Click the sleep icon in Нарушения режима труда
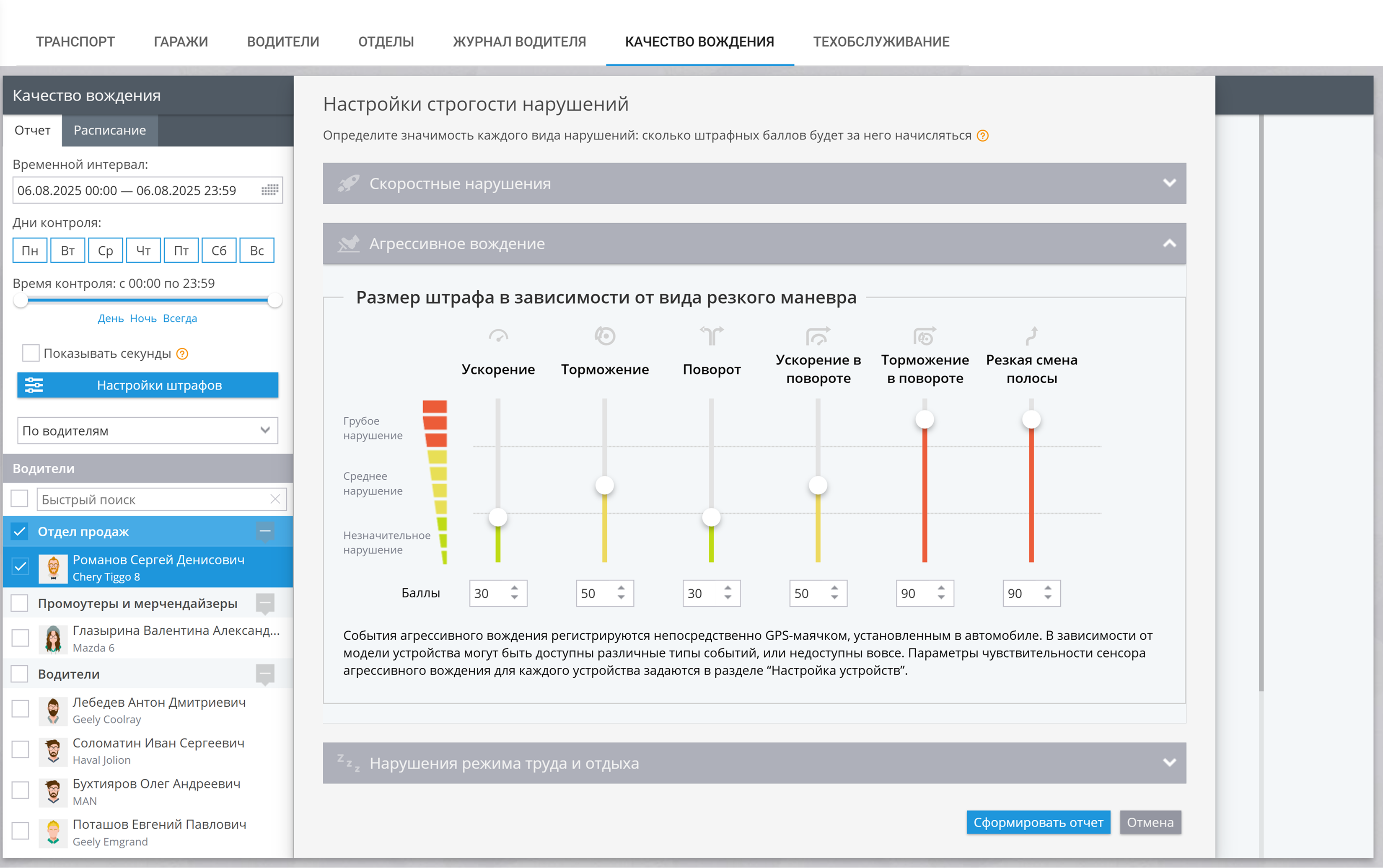 tap(348, 763)
